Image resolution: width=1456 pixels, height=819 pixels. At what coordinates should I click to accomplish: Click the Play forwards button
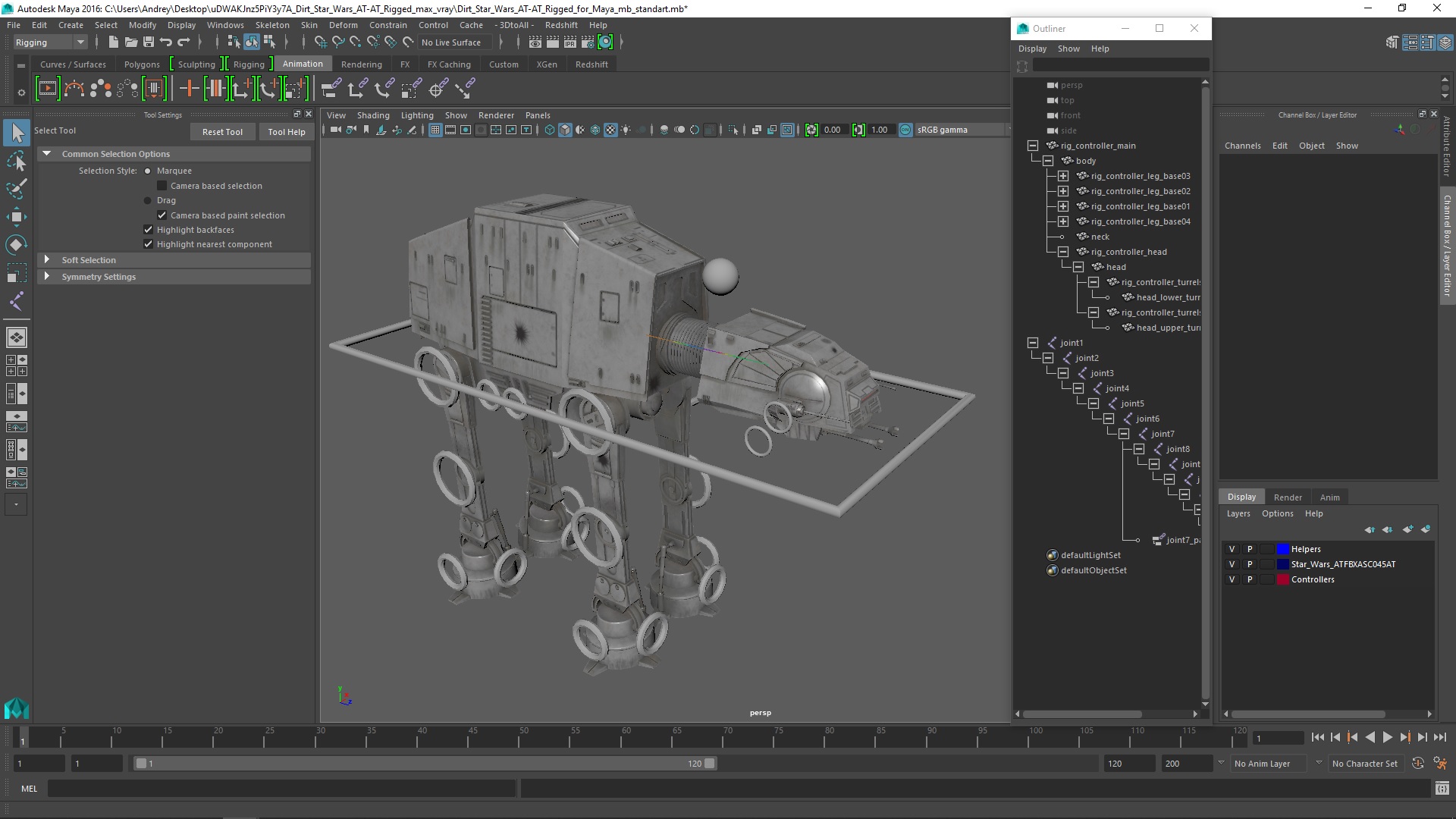(x=1387, y=737)
